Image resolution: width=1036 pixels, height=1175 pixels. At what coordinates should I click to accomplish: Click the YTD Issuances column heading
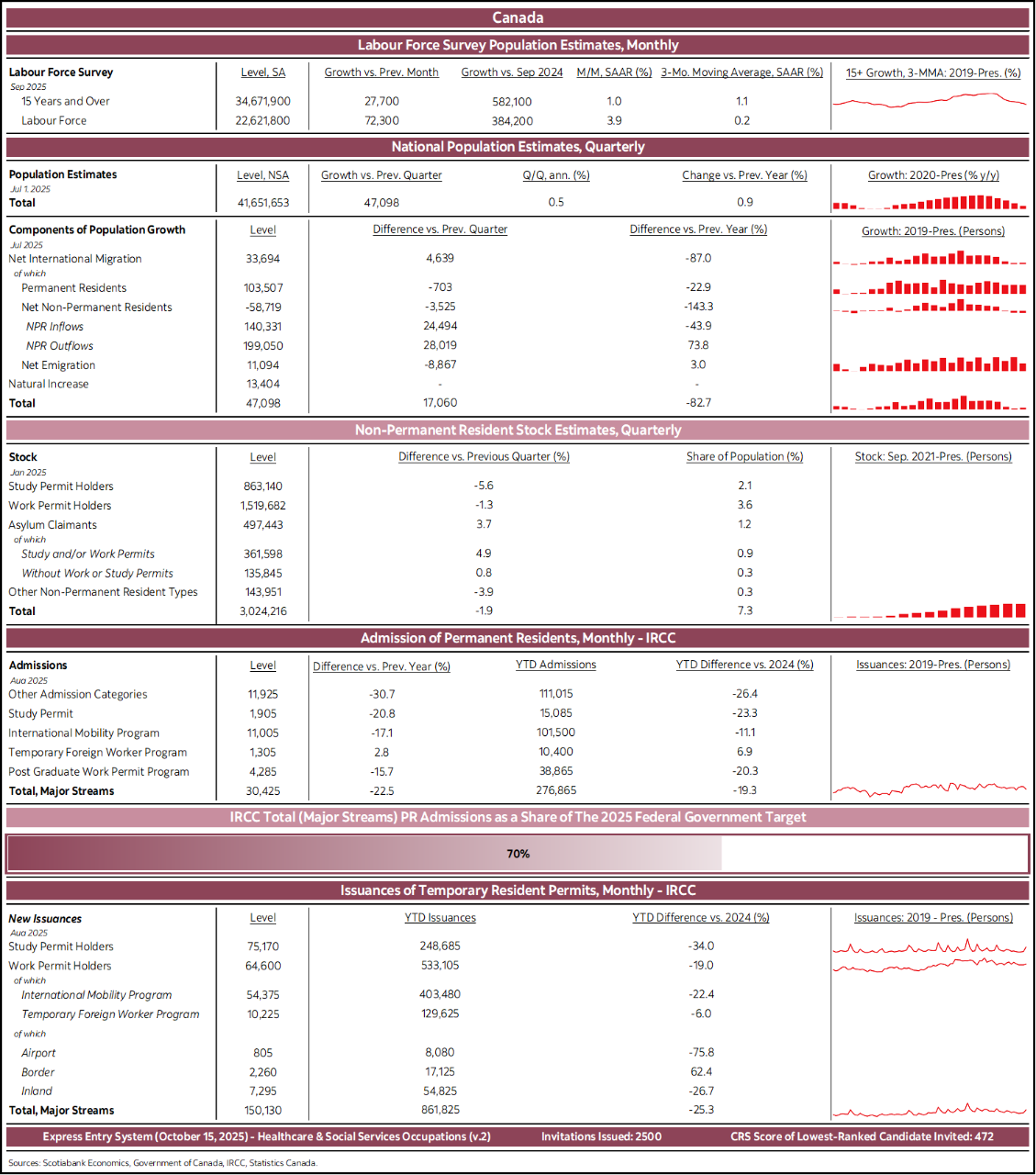(440, 917)
